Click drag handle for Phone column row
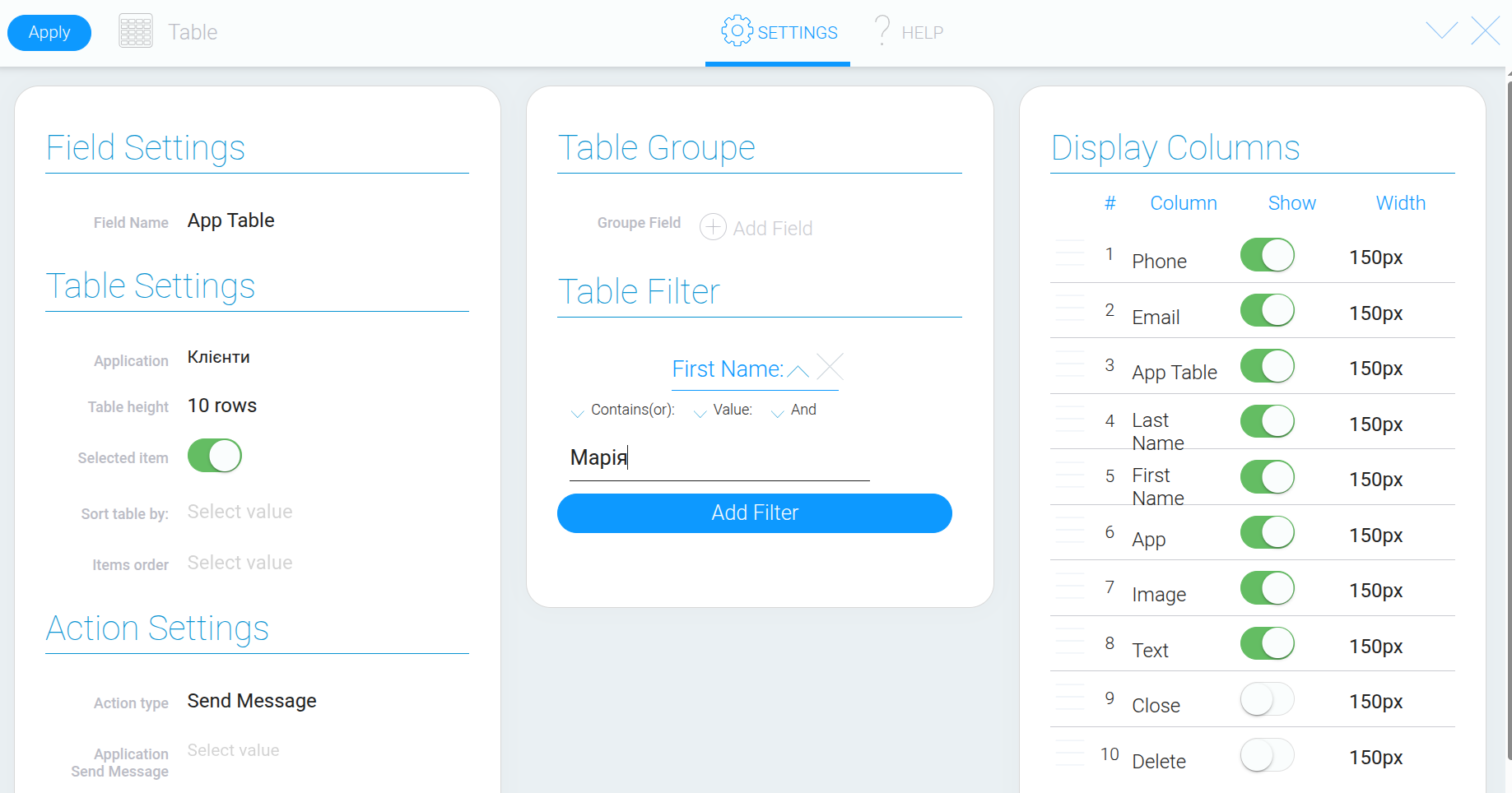The image size is (1512, 793). pos(1070,252)
